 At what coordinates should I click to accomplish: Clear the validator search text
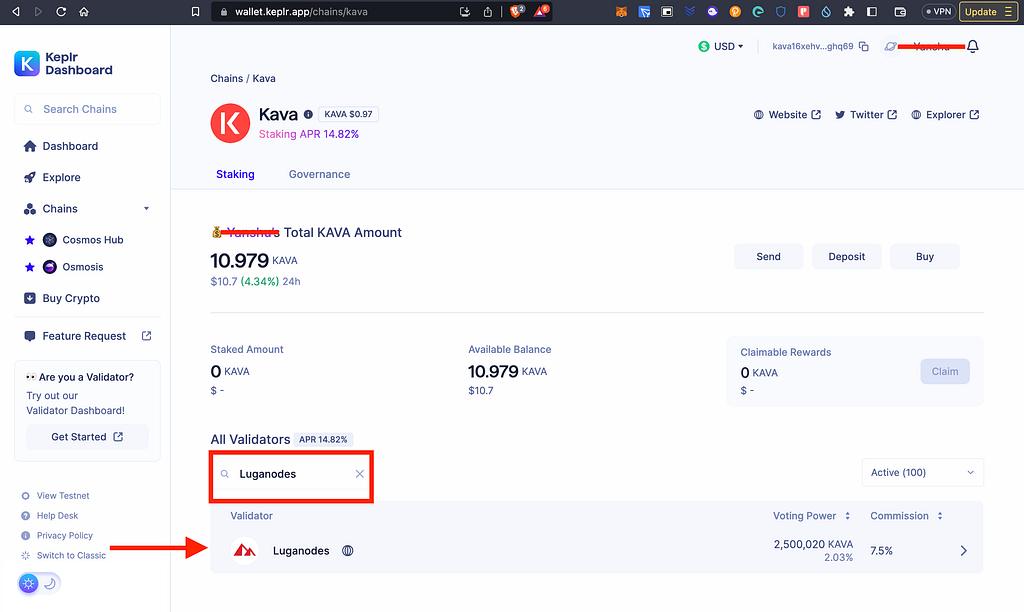coord(359,474)
